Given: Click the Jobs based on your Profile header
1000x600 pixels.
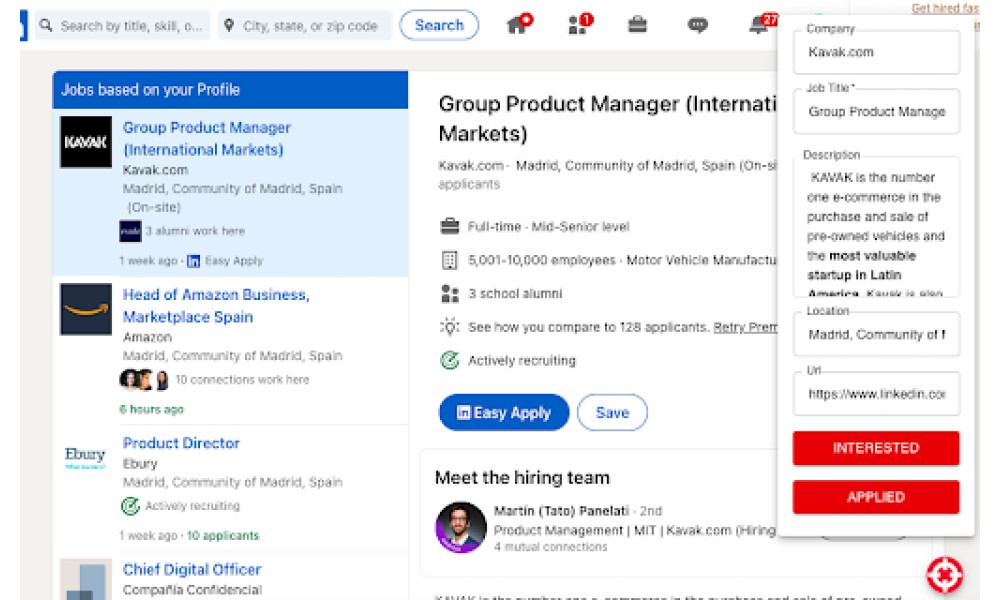Looking at the screenshot, I should (x=230, y=90).
